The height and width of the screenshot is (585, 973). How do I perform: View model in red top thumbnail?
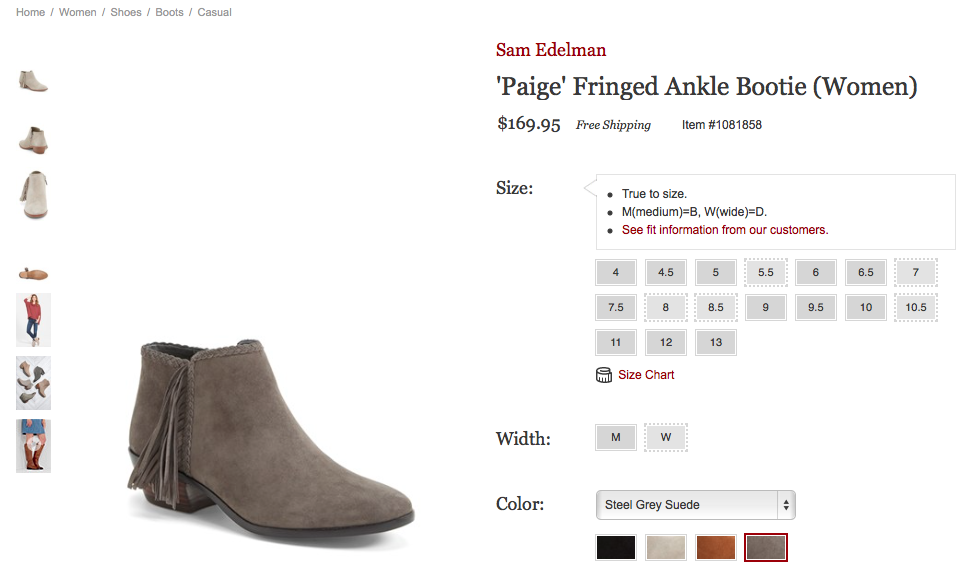[x=33, y=319]
